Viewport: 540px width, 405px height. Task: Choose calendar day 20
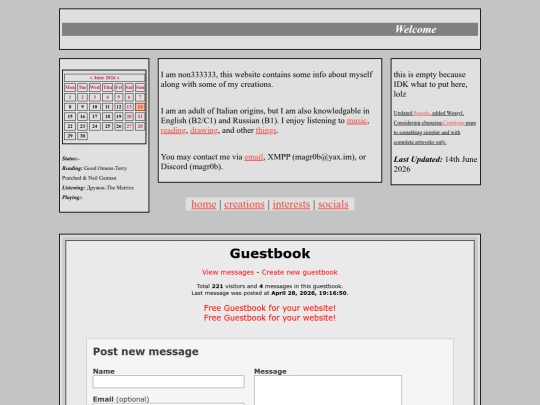[129, 116]
